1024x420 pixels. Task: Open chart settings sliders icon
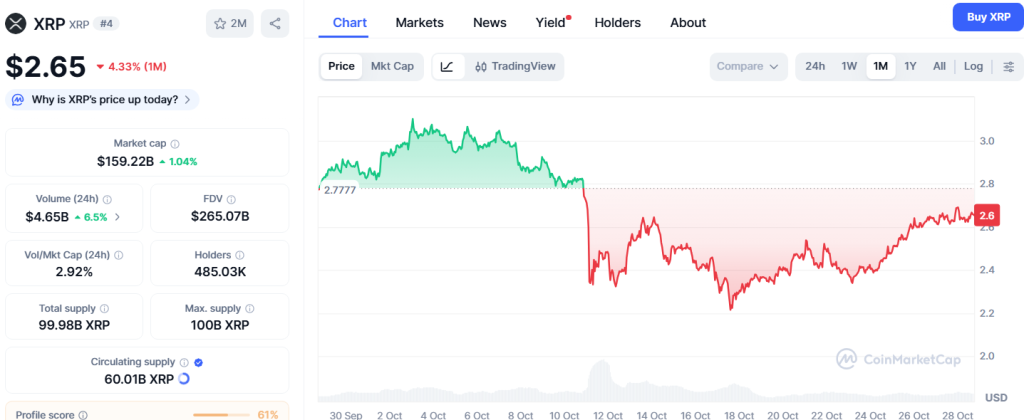pos(1008,67)
